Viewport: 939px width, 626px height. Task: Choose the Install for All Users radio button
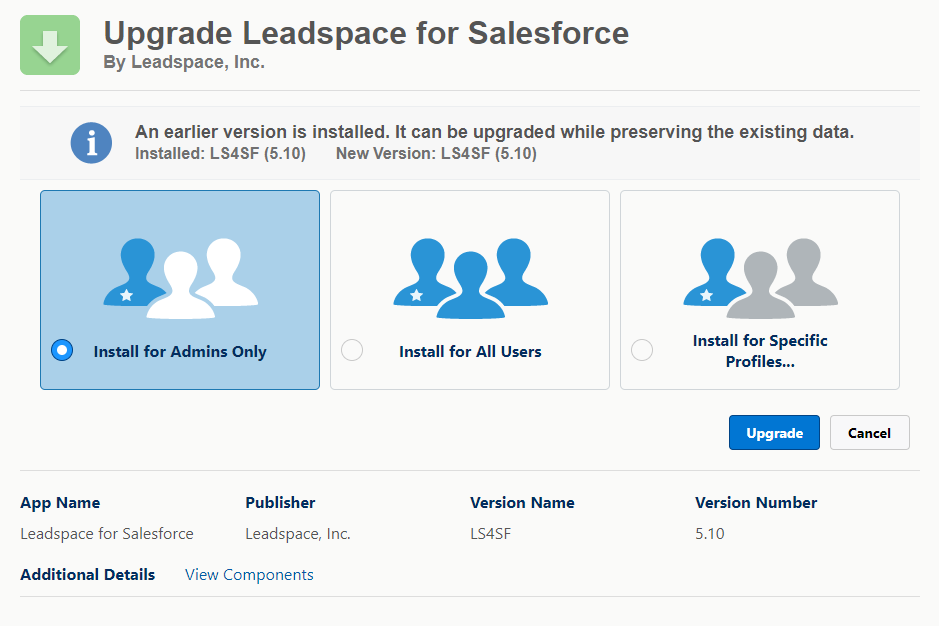point(352,350)
